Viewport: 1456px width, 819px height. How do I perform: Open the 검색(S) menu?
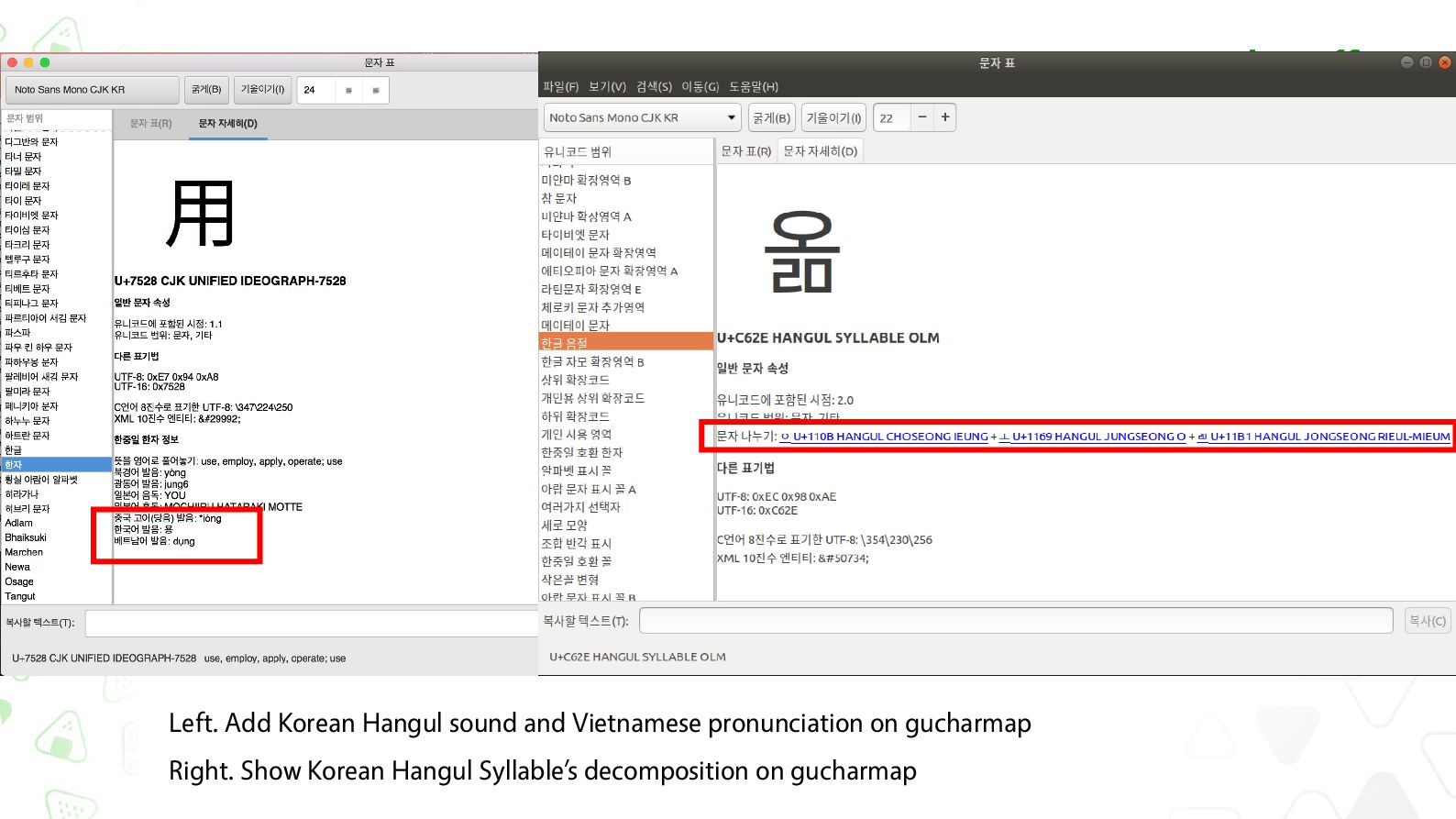pyautogui.click(x=654, y=86)
